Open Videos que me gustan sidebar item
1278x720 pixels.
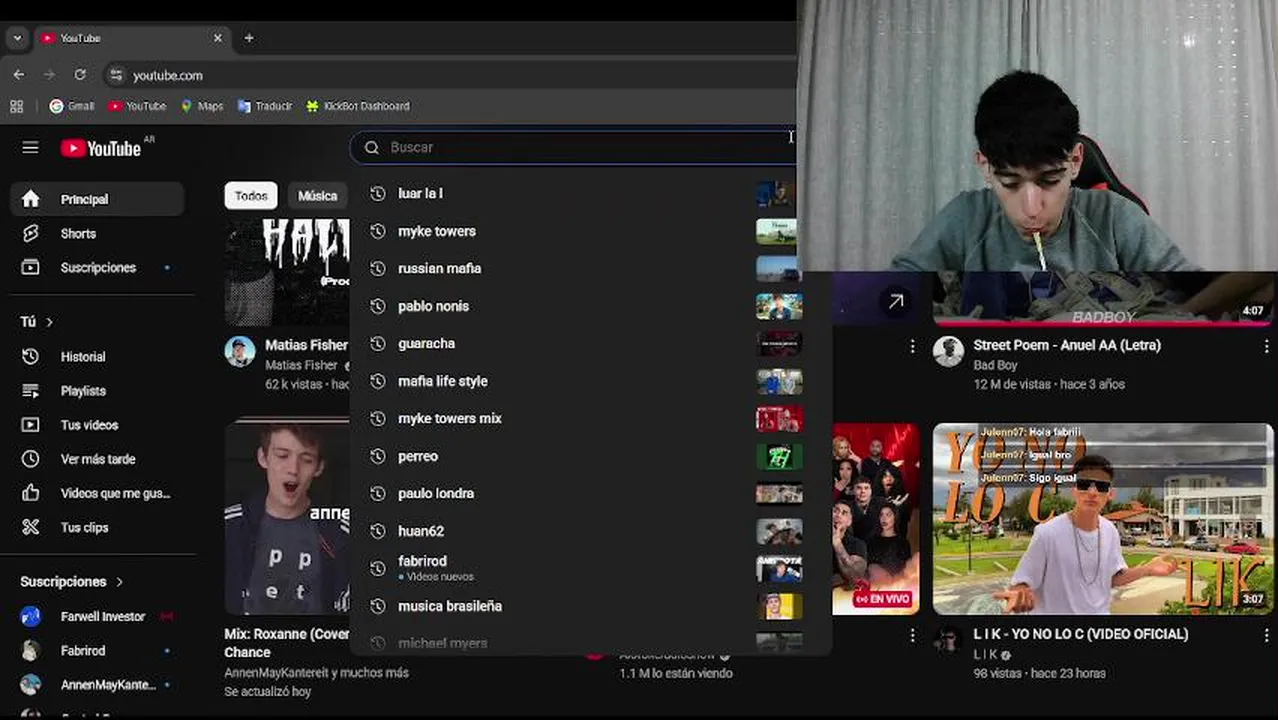pos(97,492)
